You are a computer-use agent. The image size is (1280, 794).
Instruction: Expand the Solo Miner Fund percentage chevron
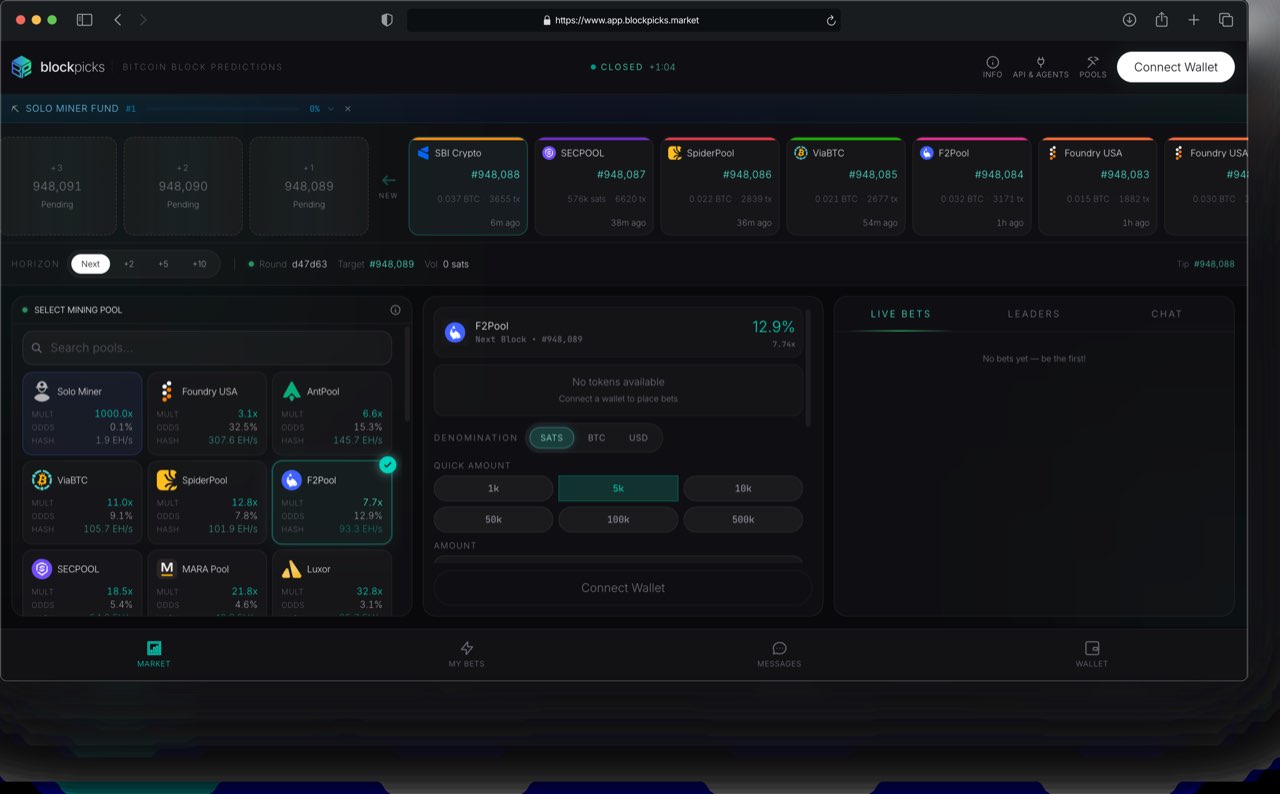coord(331,108)
